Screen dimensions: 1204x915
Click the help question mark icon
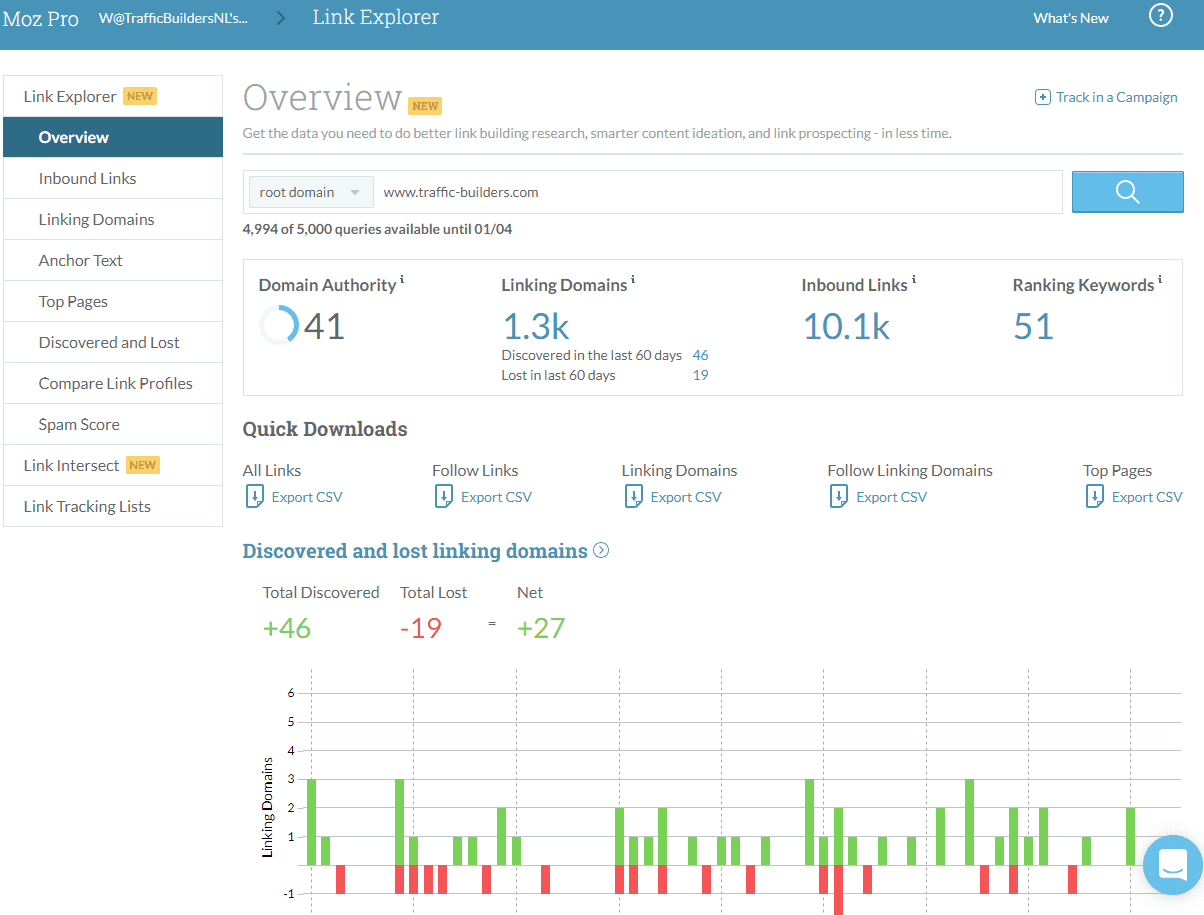point(1160,16)
